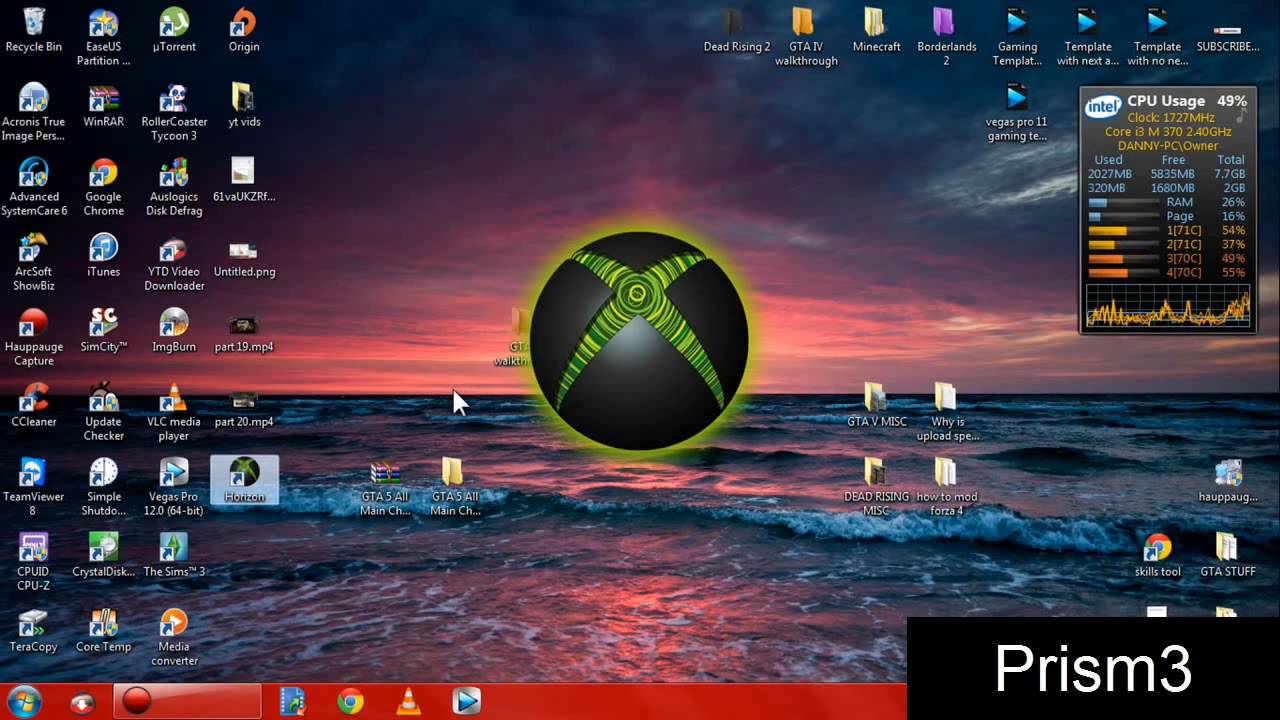The image size is (1280, 720).
Task: Click the film-strip taskbar icon
Action: tap(292, 702)
